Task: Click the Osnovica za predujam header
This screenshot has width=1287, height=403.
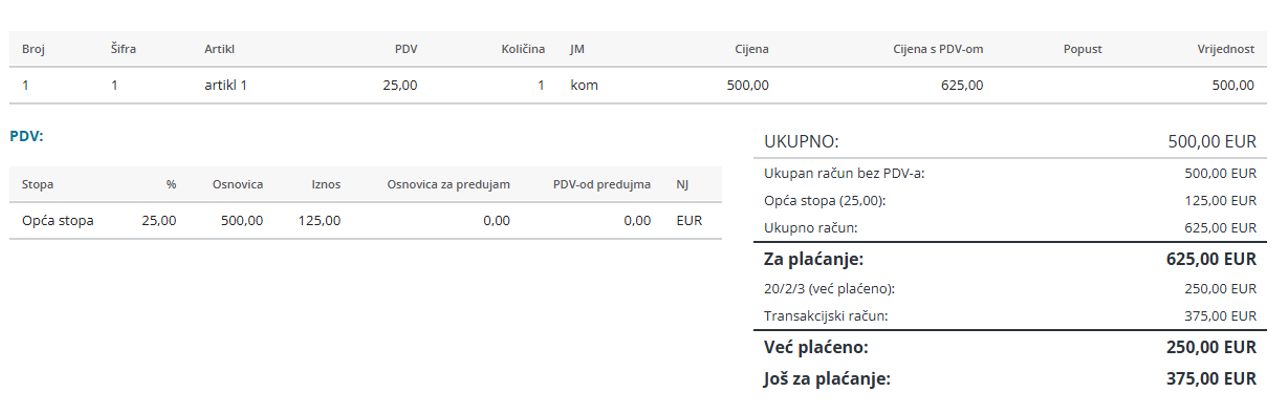Action: 448,184
